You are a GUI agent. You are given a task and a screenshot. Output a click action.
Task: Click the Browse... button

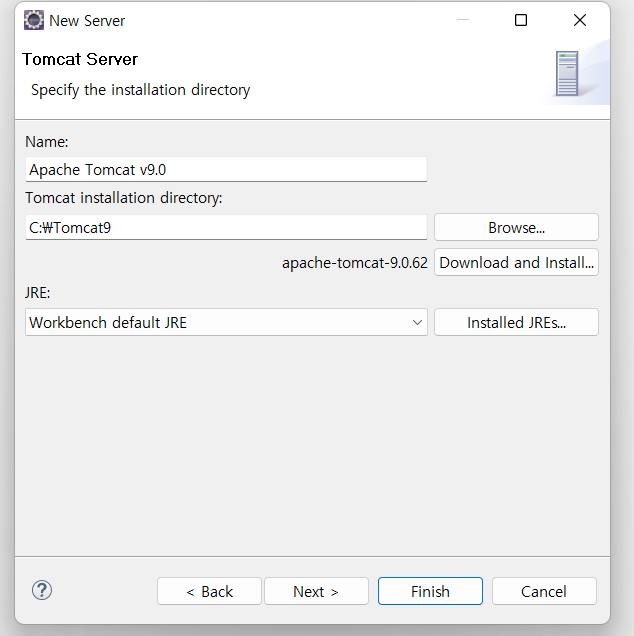pos(516,228)
